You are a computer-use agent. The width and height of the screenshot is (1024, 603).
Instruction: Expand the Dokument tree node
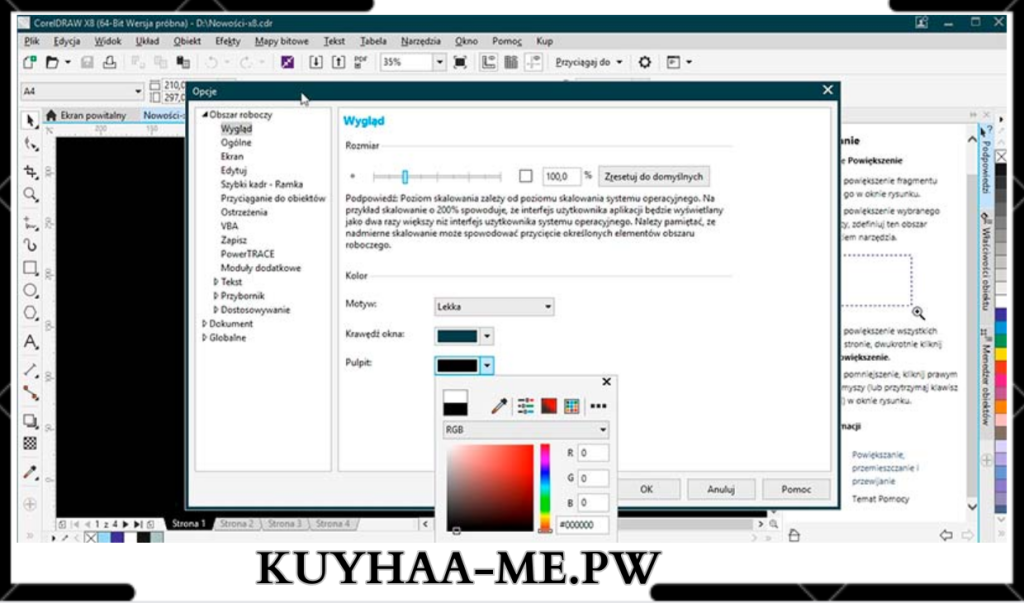[204, 323]
